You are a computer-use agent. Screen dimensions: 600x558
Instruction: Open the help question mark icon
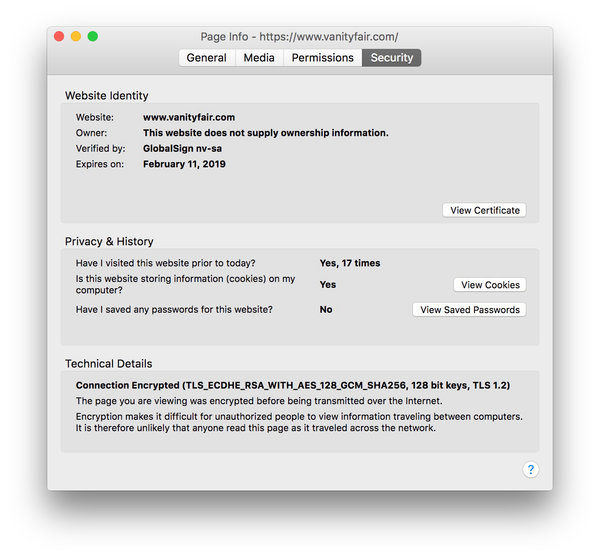tap(530, 470)
